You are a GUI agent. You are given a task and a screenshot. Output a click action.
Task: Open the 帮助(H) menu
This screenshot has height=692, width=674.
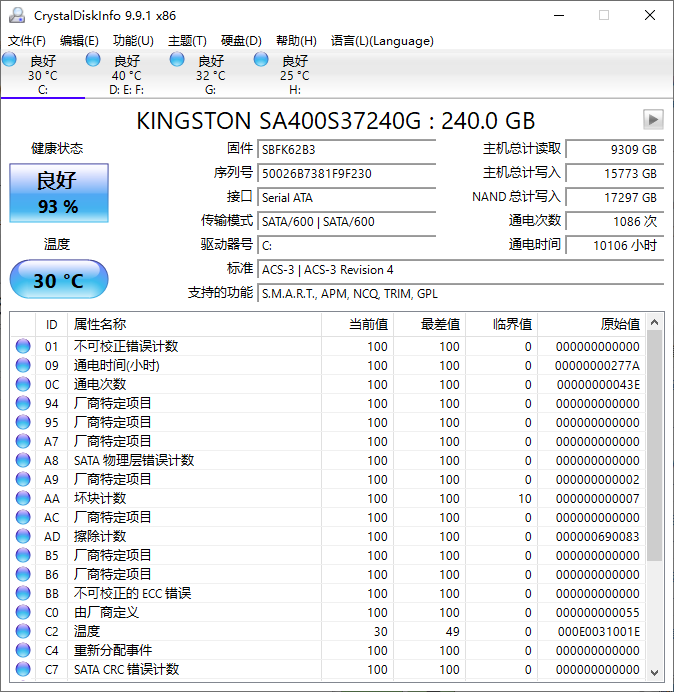coord(296,41)
